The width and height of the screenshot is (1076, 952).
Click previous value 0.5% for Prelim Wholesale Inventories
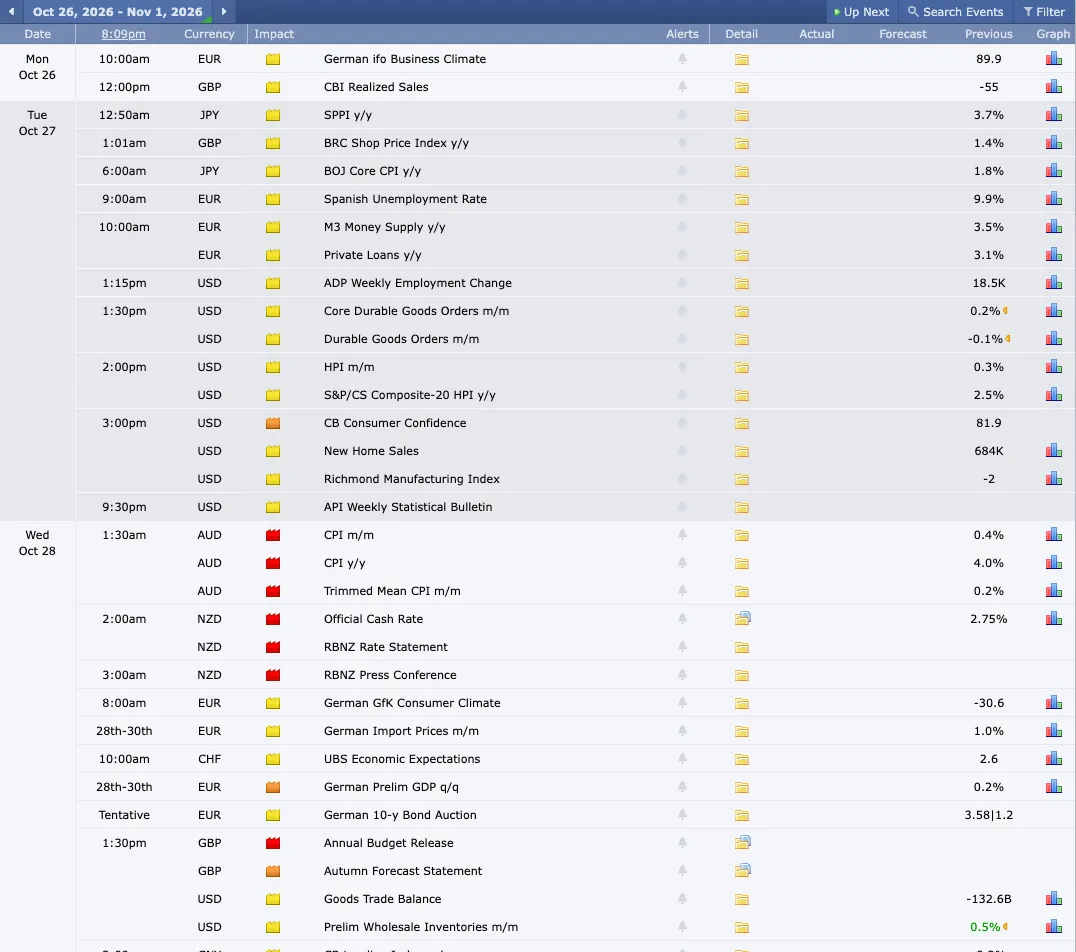pyautogui.click(x=985, y=927)
